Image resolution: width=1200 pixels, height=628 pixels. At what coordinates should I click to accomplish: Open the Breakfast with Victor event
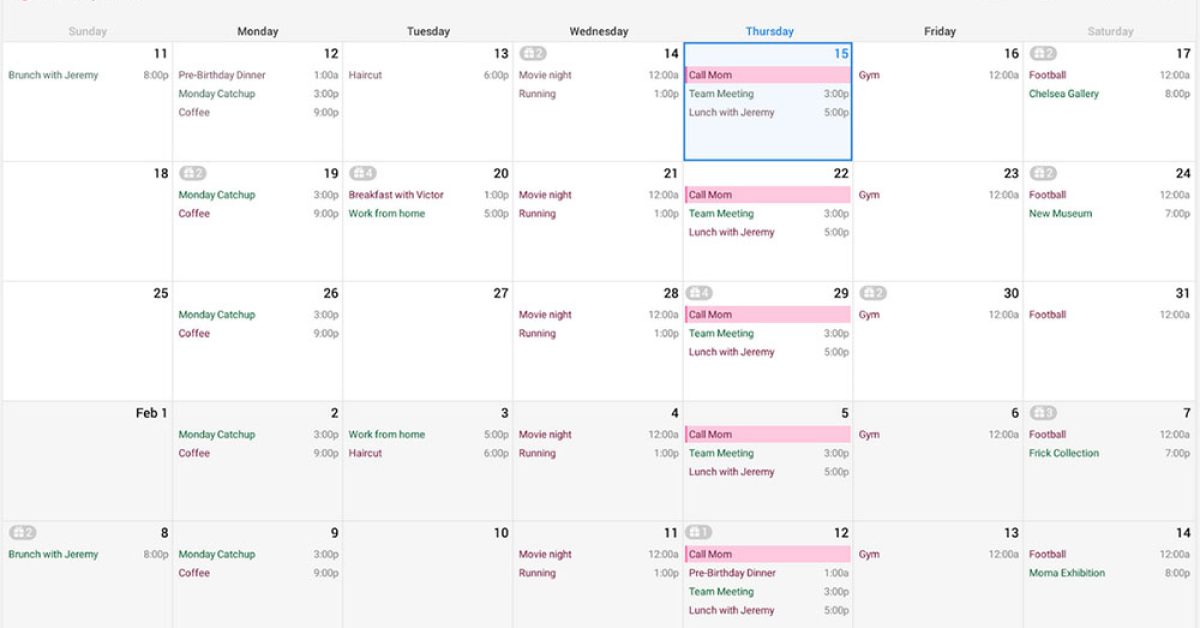396,195
